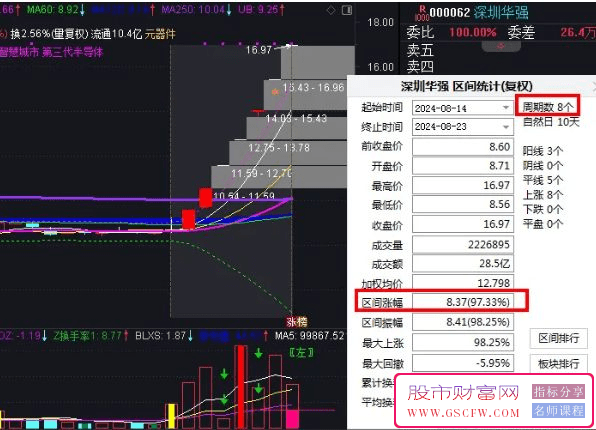Click the 卖四 row label
The width and height of the screenshot is (596, 430).
click(x=420, y=67)
